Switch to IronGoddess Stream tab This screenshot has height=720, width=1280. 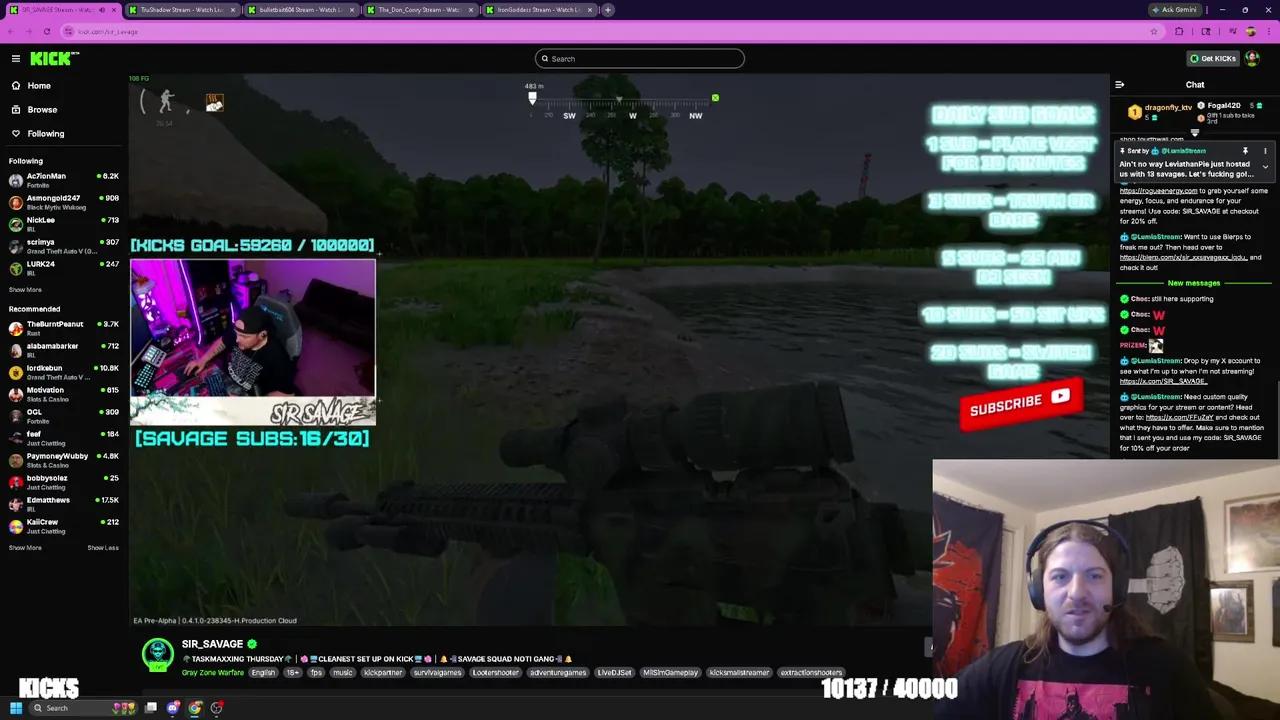tap(538, 10)
